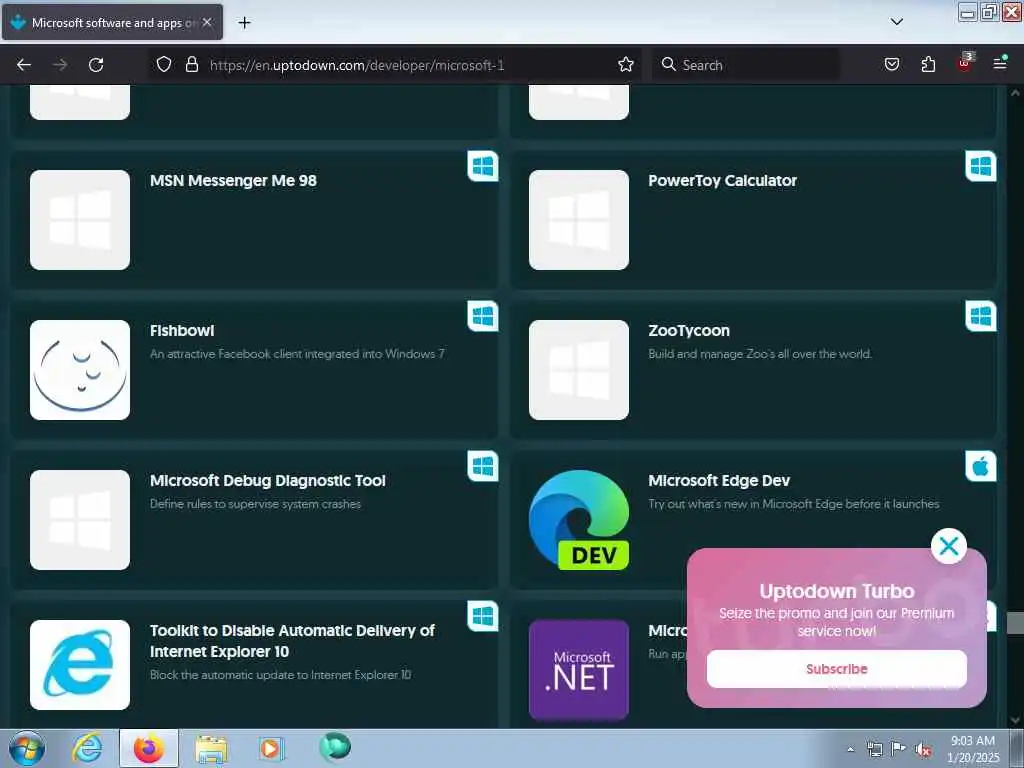Save page to Pocket
Viewport: 1024px width, 768px height.
891,64
